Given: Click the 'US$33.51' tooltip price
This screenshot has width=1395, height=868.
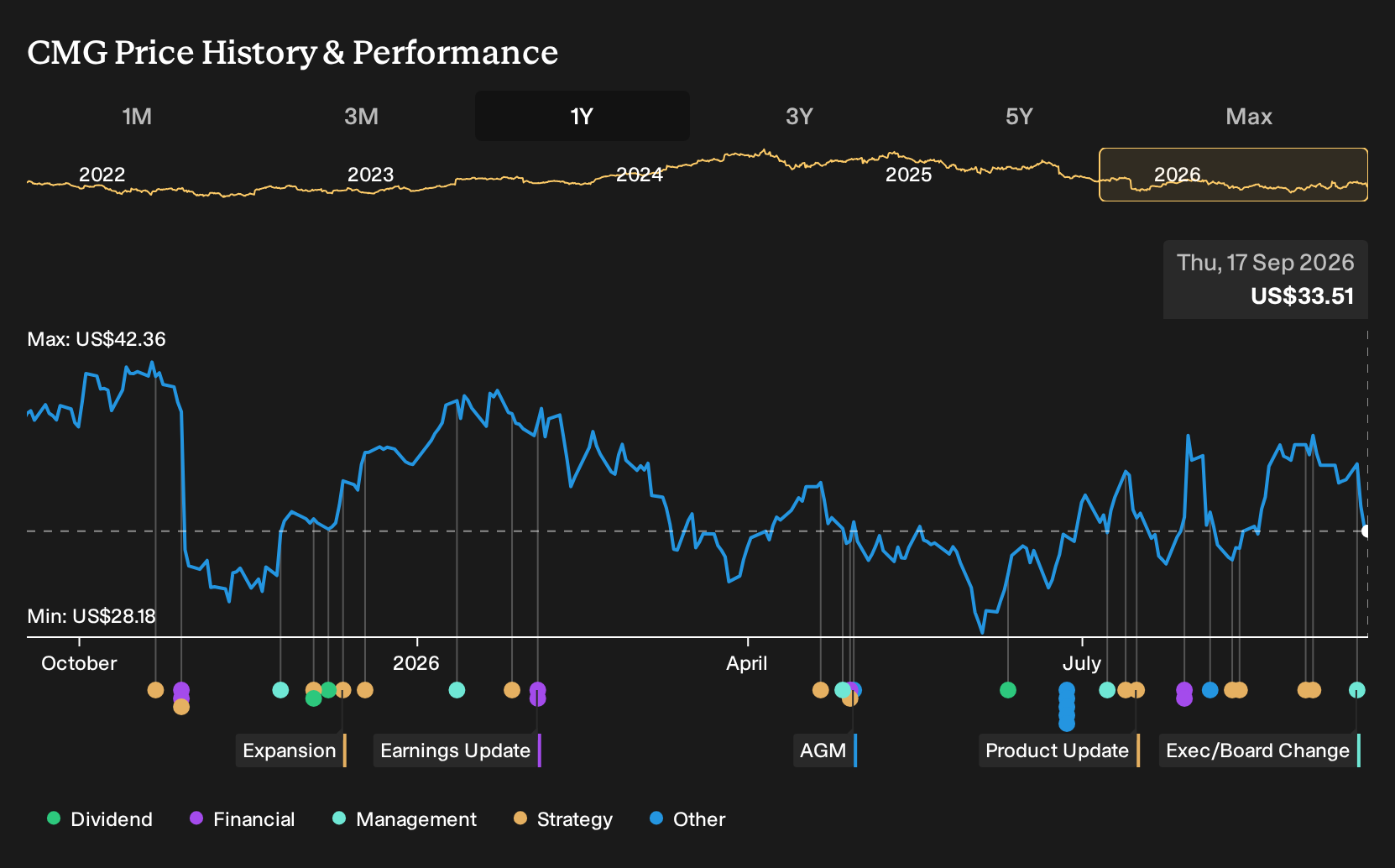Looking at the screenshot, I should tap(1303, 296).
